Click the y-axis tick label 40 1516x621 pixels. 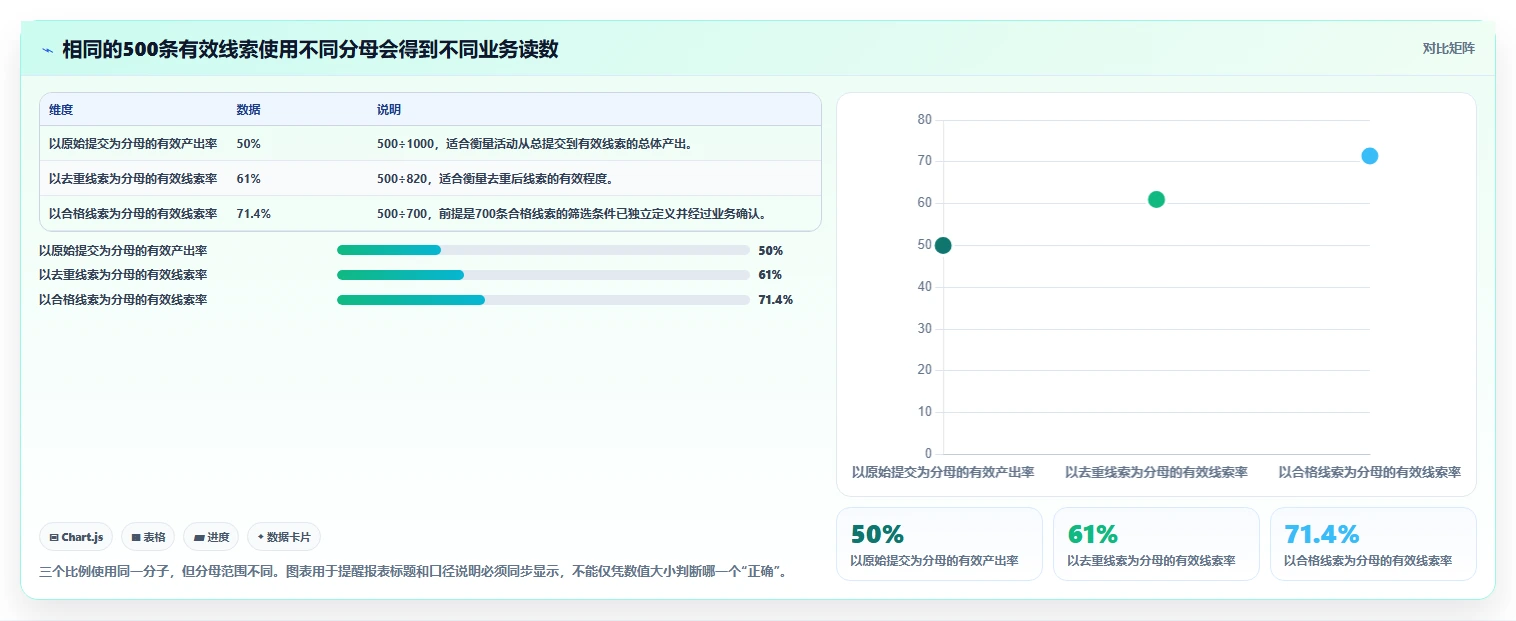click(x=924, y=287)
